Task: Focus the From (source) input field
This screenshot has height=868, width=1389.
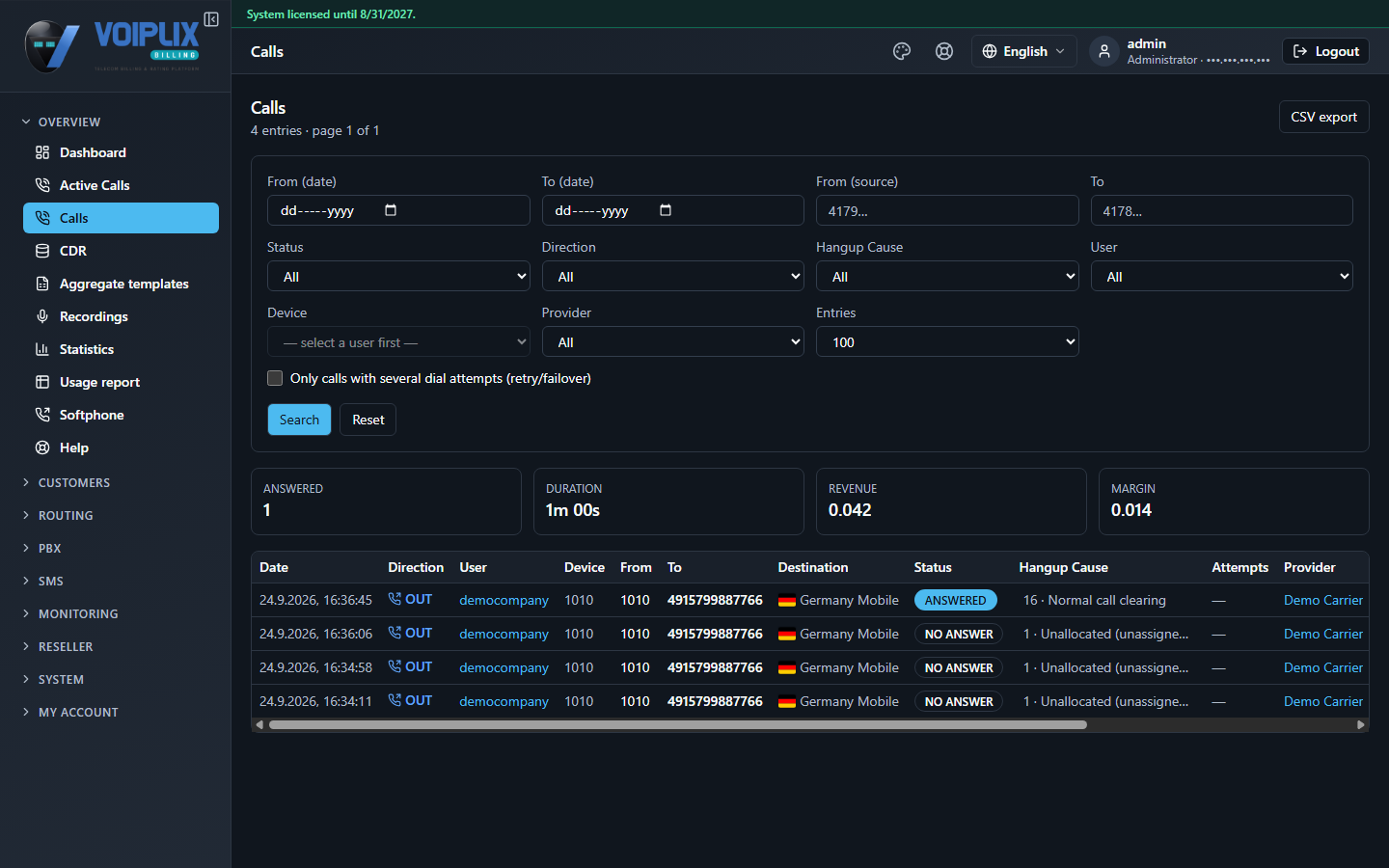Action: [x=947, y=210]
